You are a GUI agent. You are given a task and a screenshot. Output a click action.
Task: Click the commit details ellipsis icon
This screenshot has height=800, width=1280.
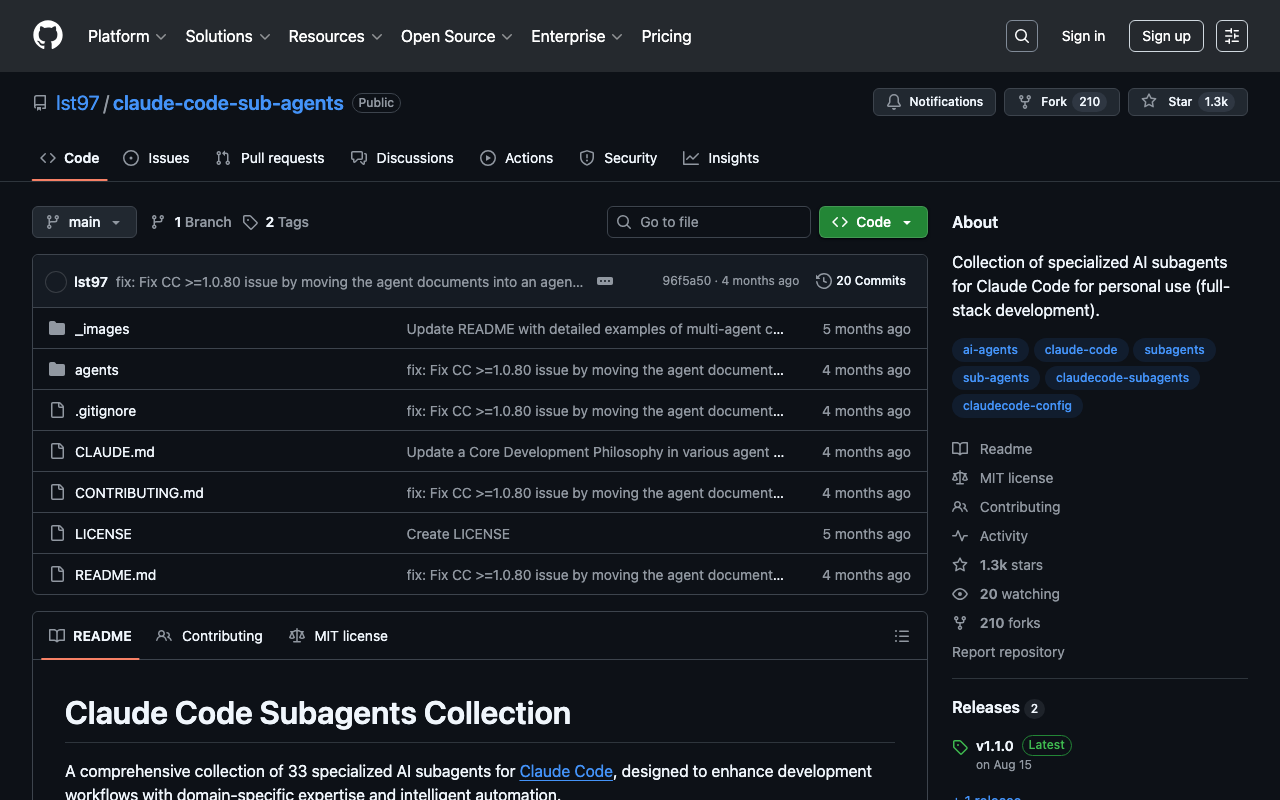coord(605,281)
